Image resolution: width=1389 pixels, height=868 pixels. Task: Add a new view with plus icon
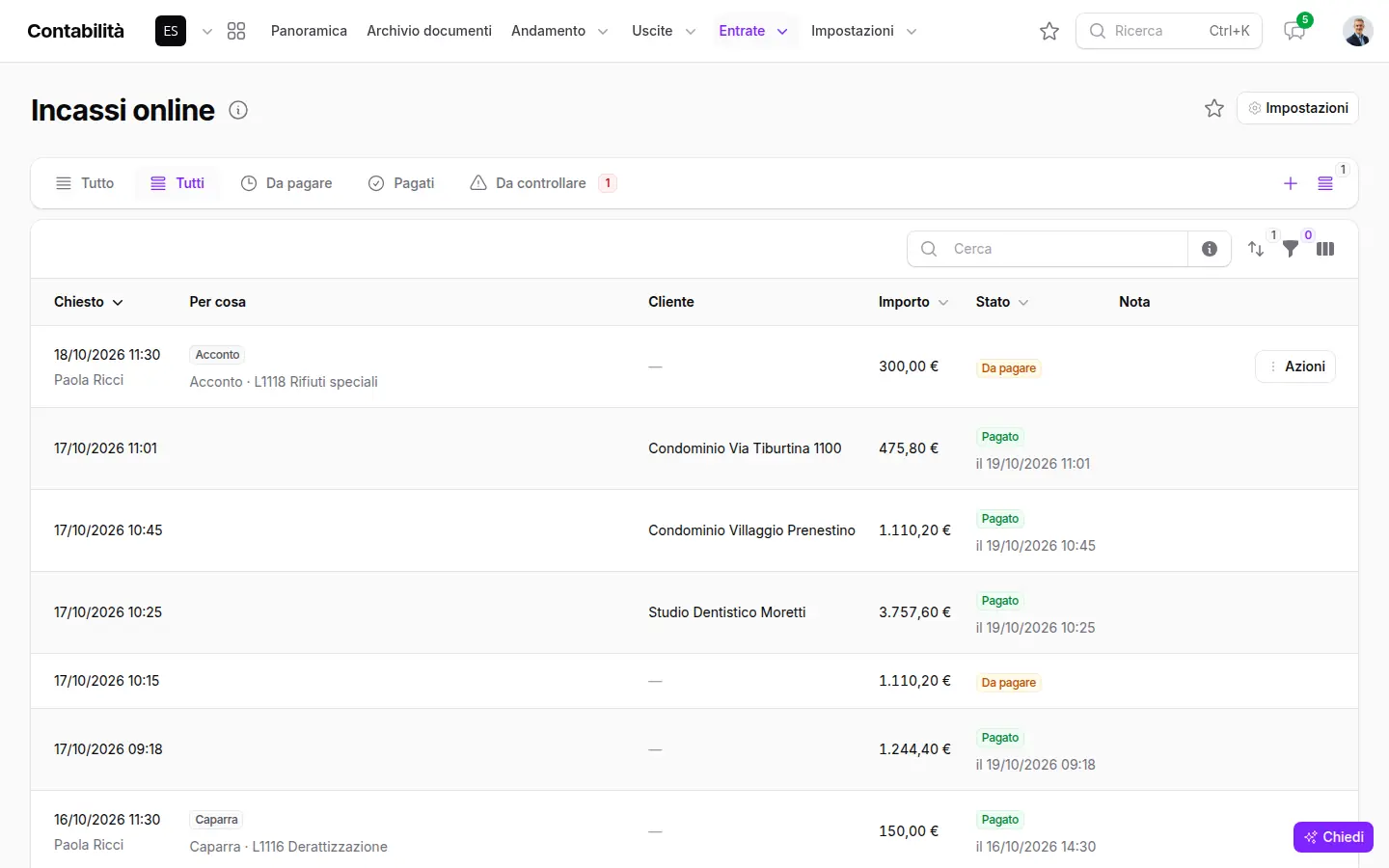[1291, 183]
